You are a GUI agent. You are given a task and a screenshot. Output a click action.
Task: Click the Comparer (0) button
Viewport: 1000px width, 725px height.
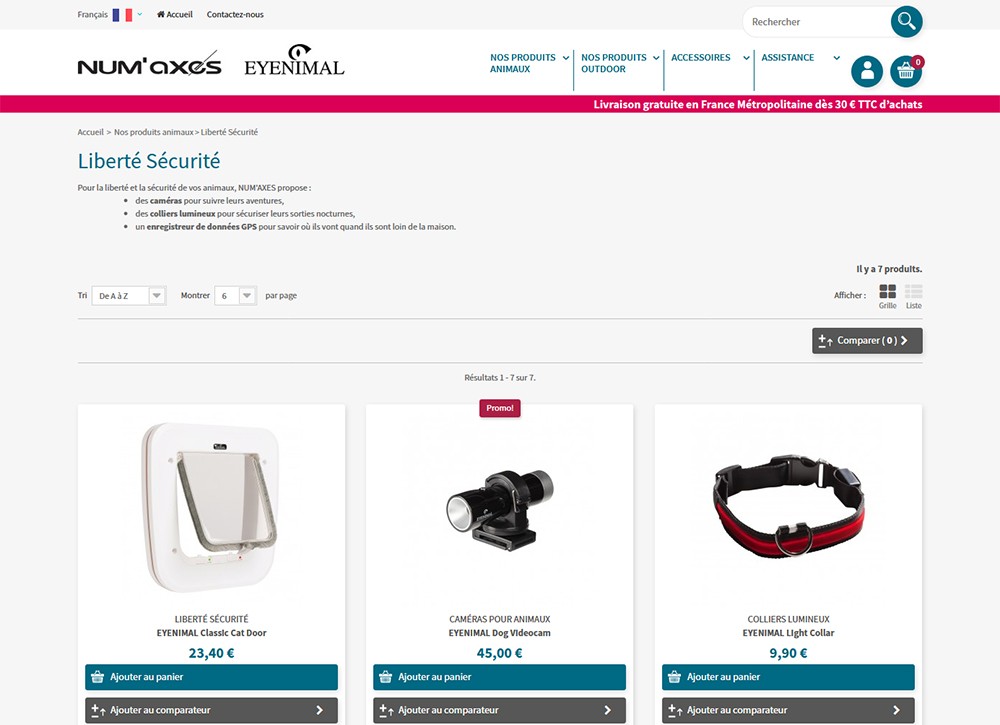click(867, 341)
